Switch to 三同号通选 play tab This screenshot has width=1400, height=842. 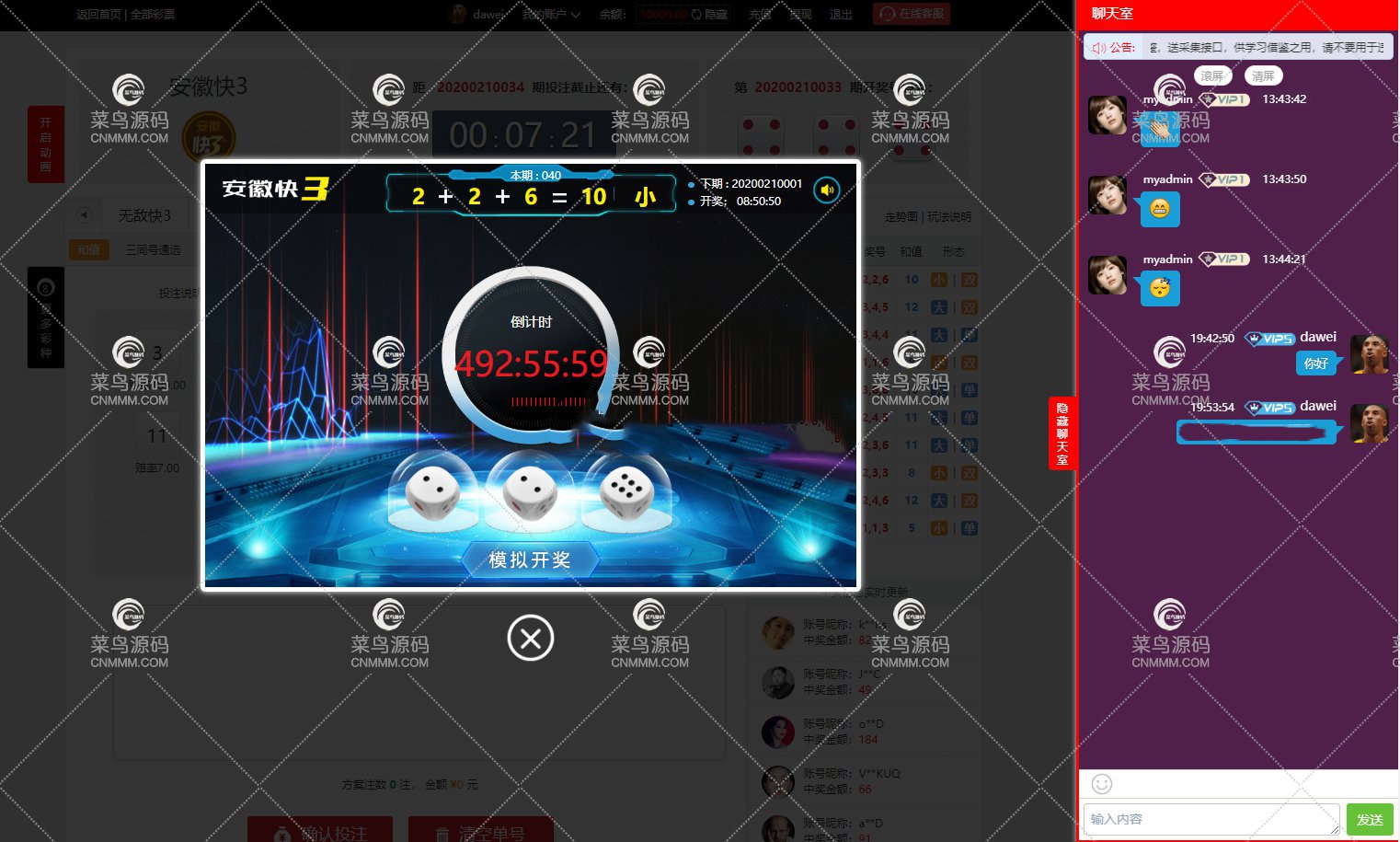click(153, 249)
